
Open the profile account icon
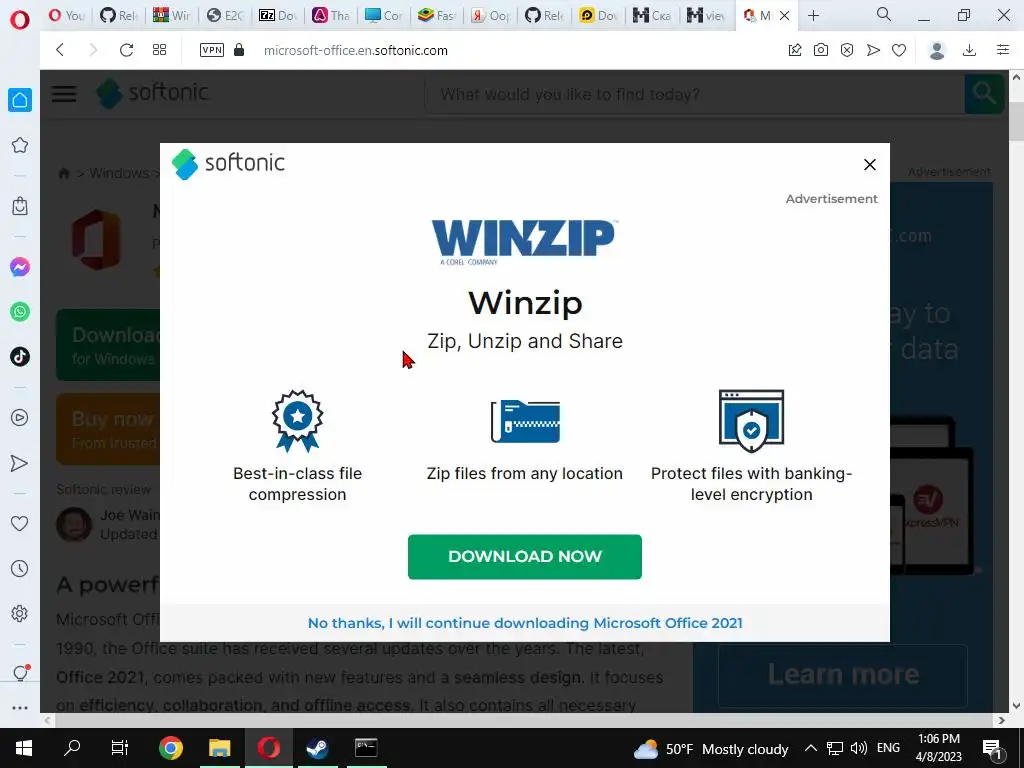(937, 50)
